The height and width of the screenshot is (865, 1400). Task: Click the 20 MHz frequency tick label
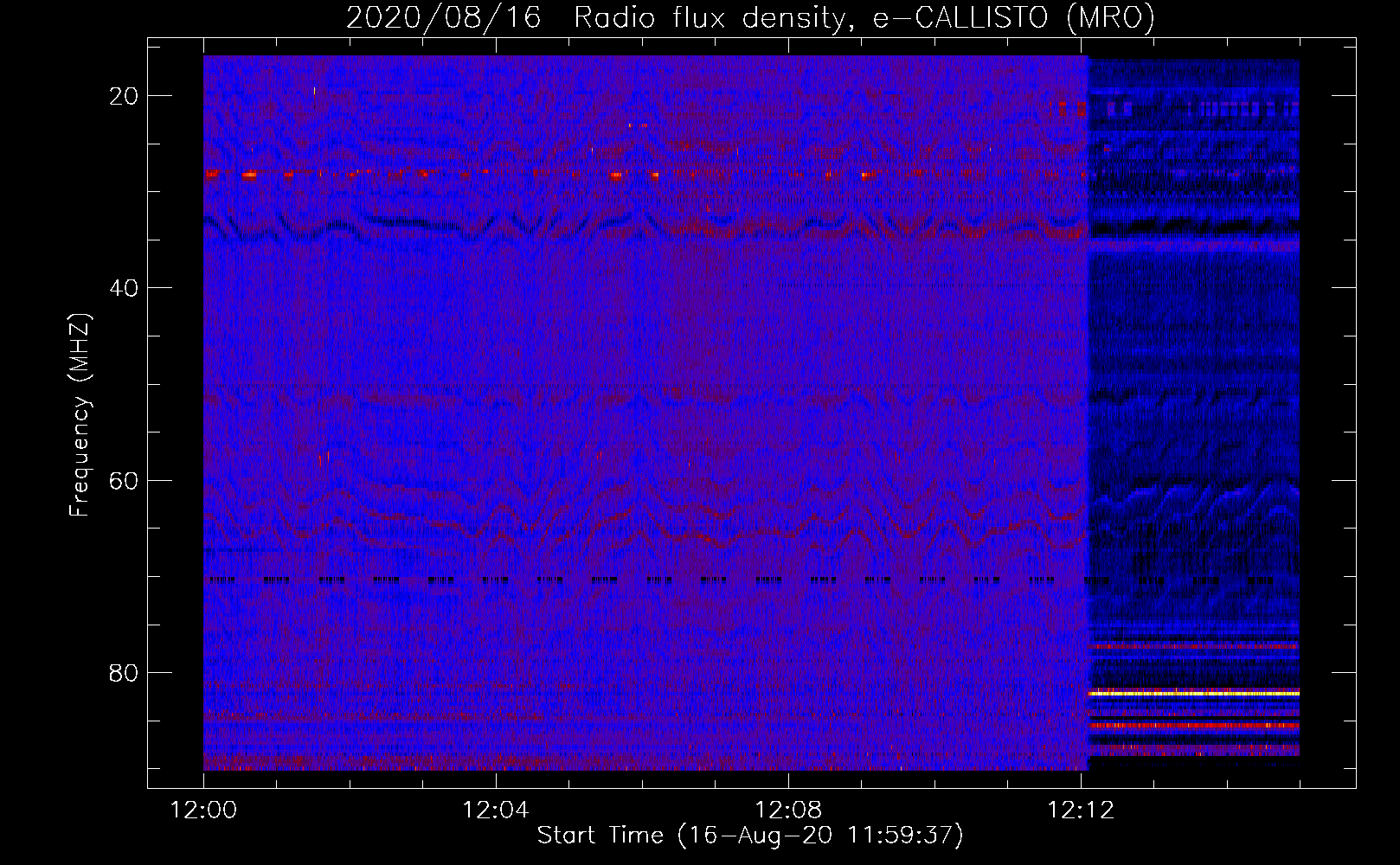coord(125,96)
